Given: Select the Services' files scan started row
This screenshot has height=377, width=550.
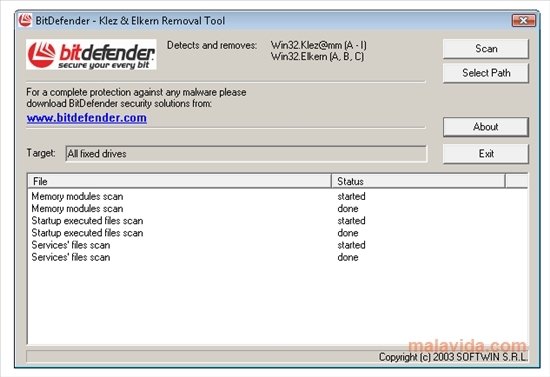Looking at the screenshot, I should (277, 245).
